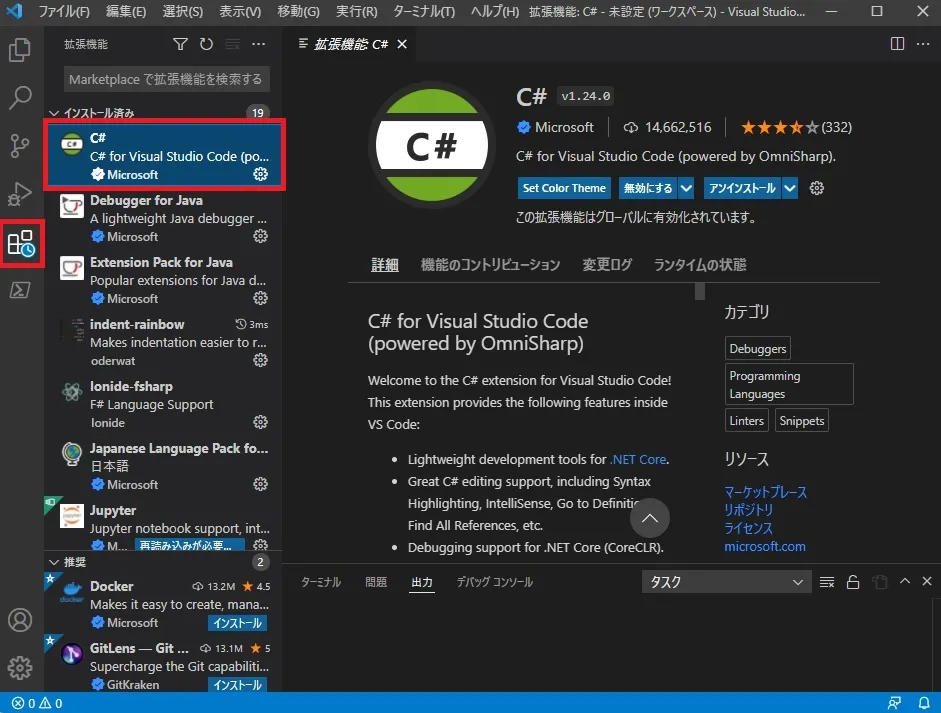Maximize the bottom panel with the chevron
941x713 pixels.
(x=904, y=580)
